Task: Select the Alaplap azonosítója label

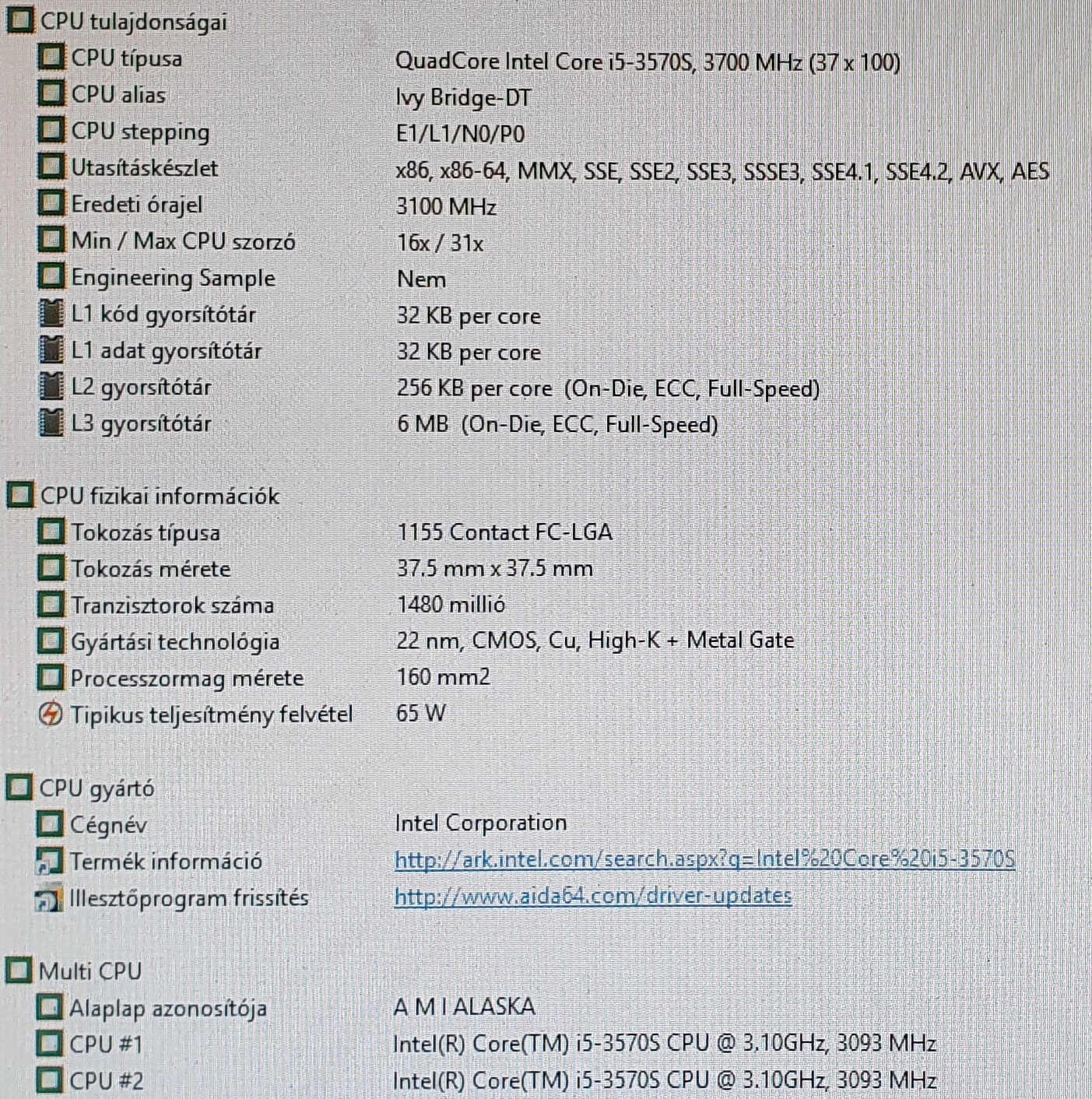Action: (168, 1009)
